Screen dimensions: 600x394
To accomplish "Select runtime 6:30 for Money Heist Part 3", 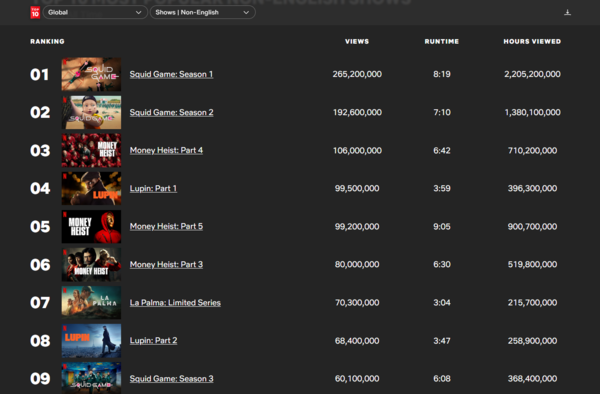I will click(x=442, y=265).
